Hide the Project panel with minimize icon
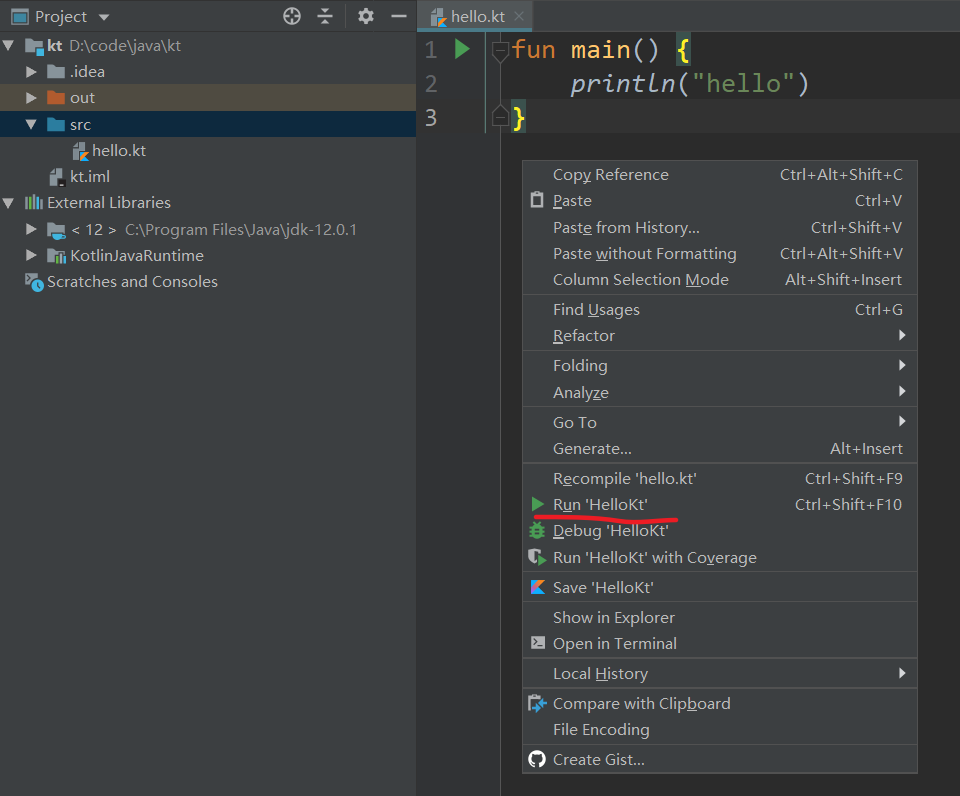This screenshot has width=960, height=796. pos(398,16)
